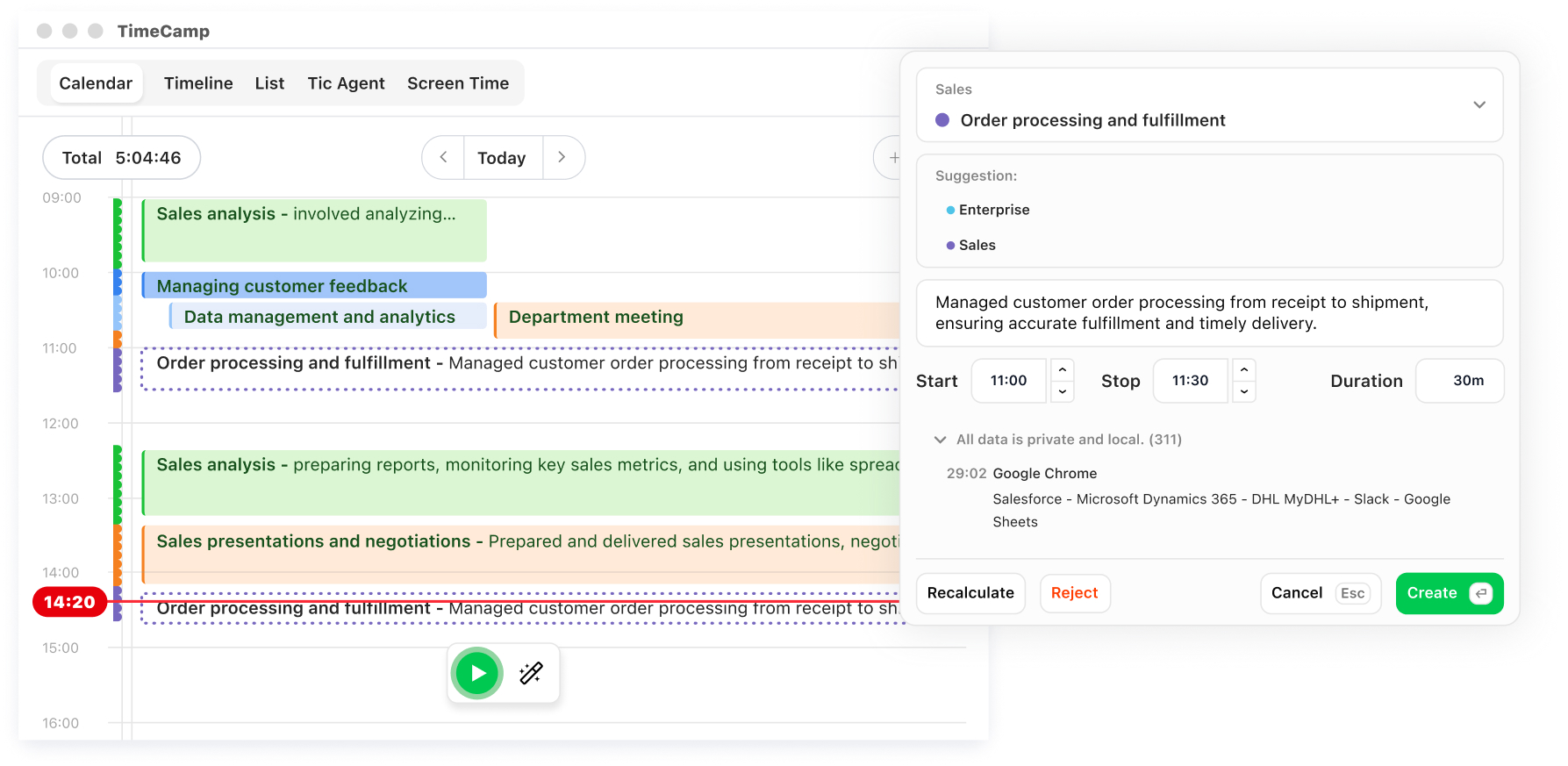Edit the Duration field 30m

(1460, 381)
